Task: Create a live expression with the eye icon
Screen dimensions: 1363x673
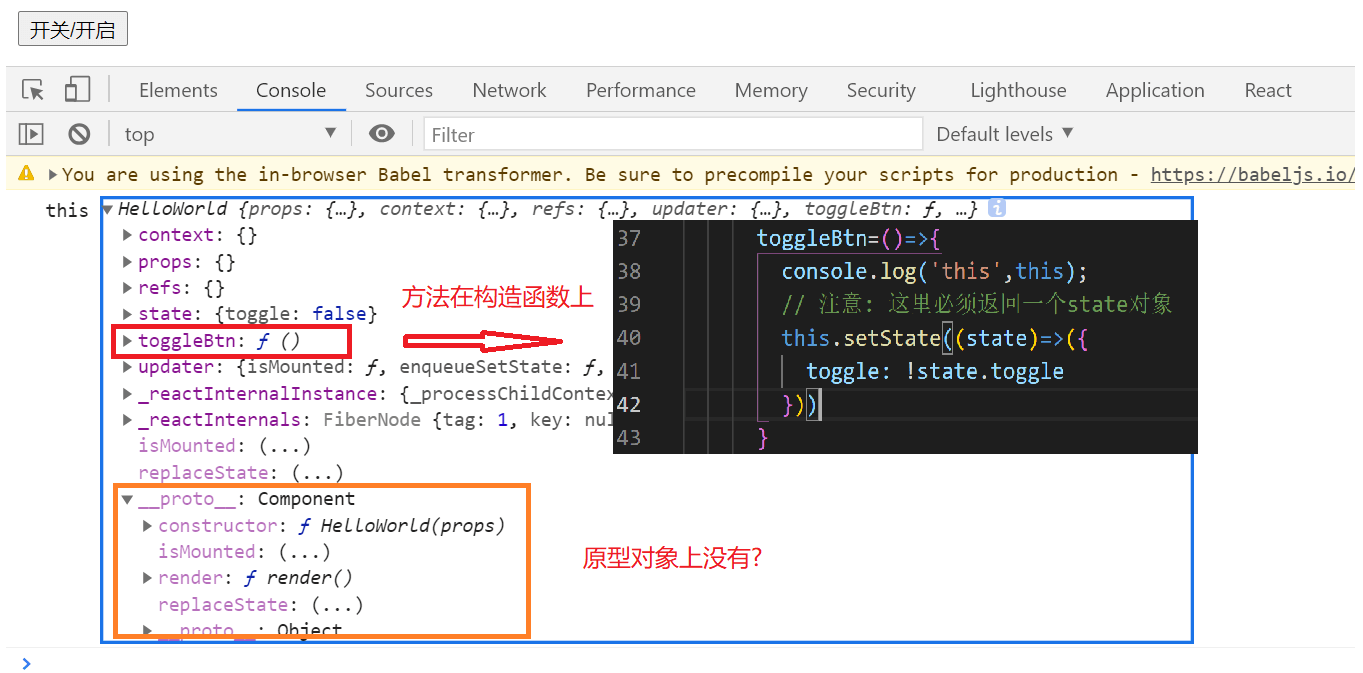Action: (x=381, y=134)
